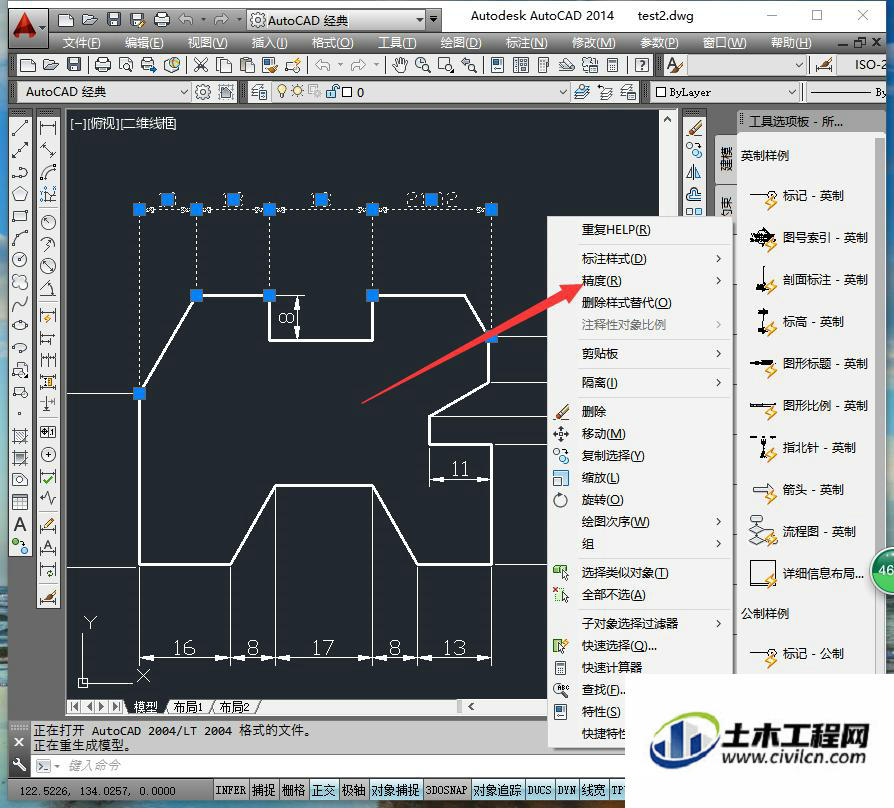Screen dimensions: 894x808
Task: Select the Aligned dimension tool
Action: pyautogui.click(x=48, y=151)
